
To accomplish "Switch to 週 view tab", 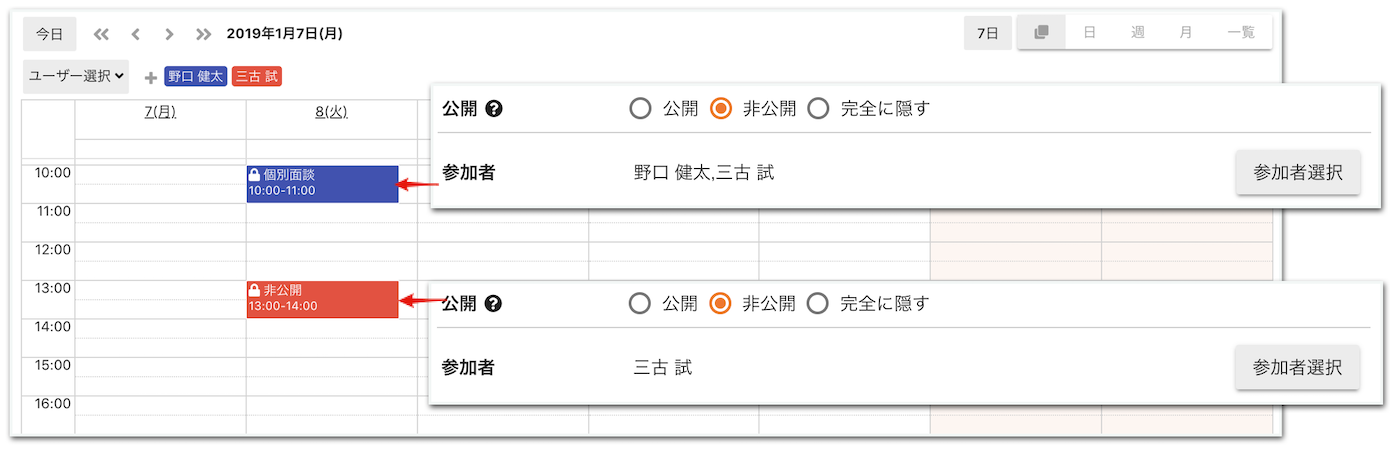I will (x=1137, y=32).
